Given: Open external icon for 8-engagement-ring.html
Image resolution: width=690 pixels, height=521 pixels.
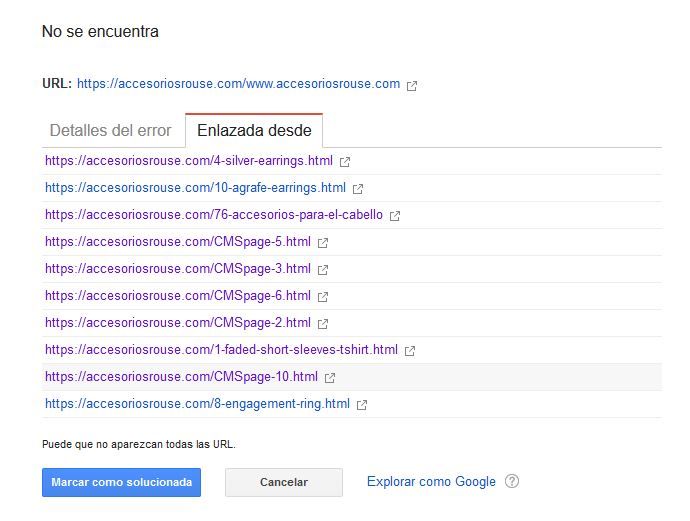Looking at the screenshot, I should tap(362, 405).
